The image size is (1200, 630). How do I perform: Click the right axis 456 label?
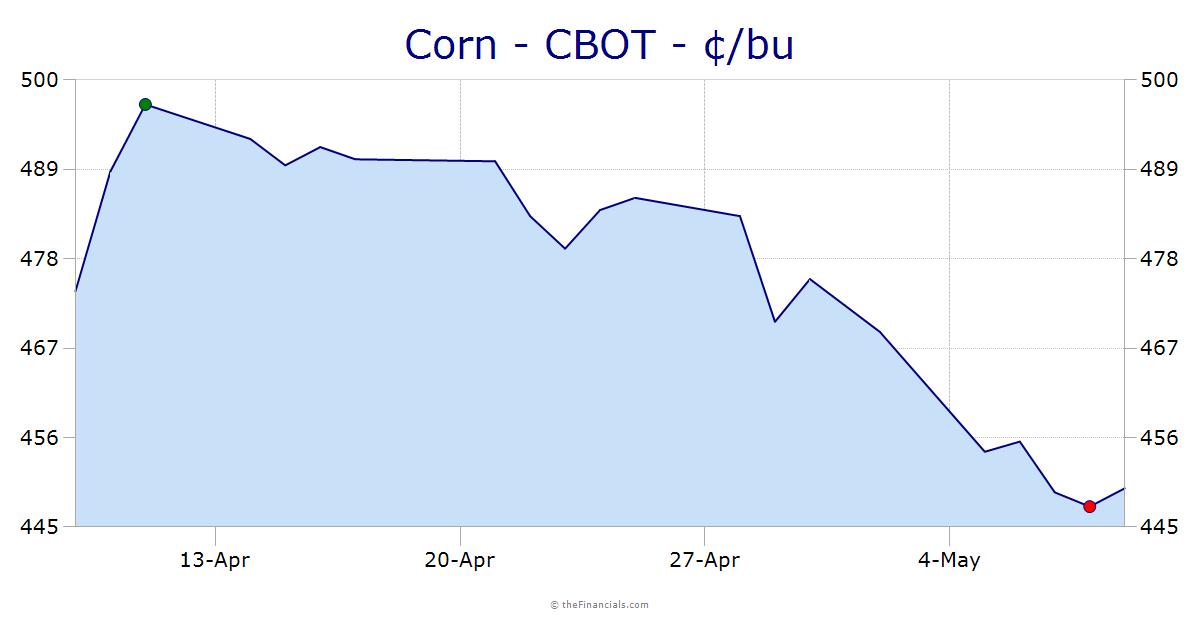point(1159,438)
